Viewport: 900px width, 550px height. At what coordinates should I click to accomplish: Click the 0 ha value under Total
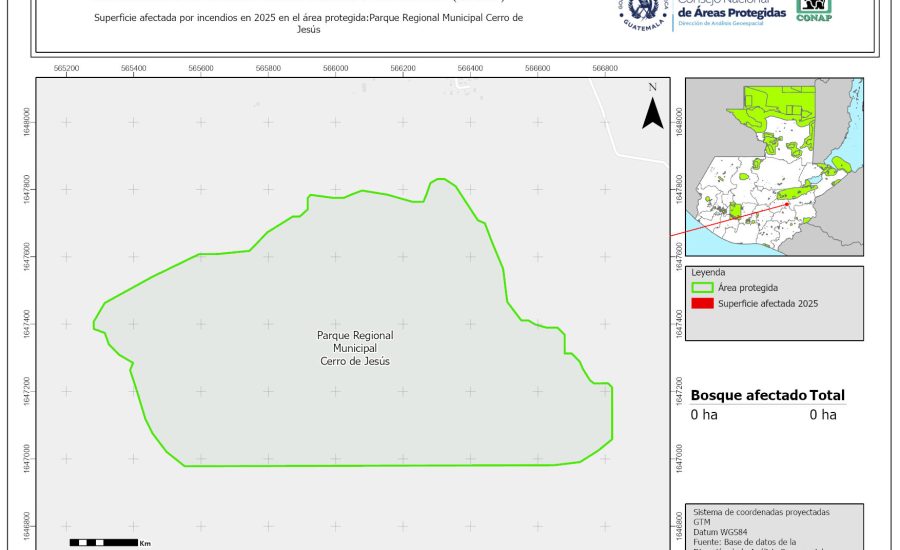[822, 415]
